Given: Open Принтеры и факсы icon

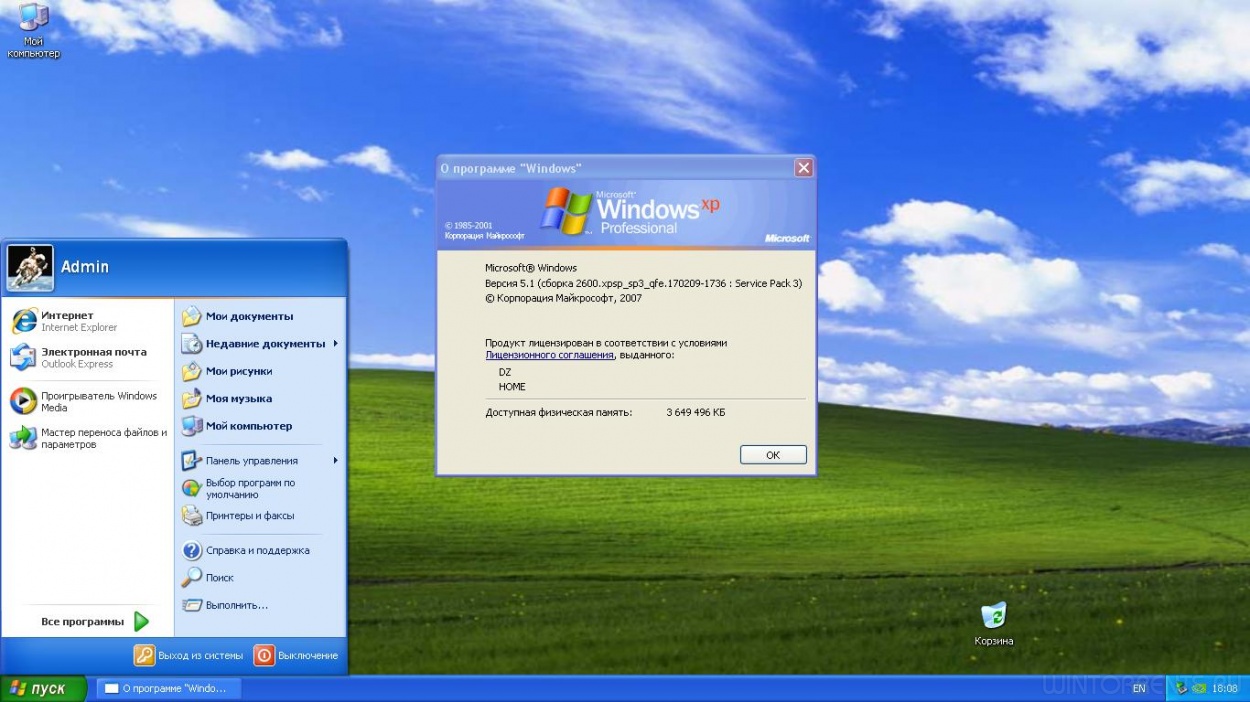Looking at the screenshot, I should (x=192, y=516).
